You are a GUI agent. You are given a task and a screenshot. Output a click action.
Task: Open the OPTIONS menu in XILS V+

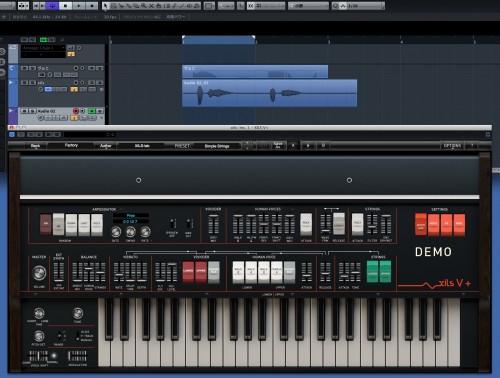(x=452, y=146)
